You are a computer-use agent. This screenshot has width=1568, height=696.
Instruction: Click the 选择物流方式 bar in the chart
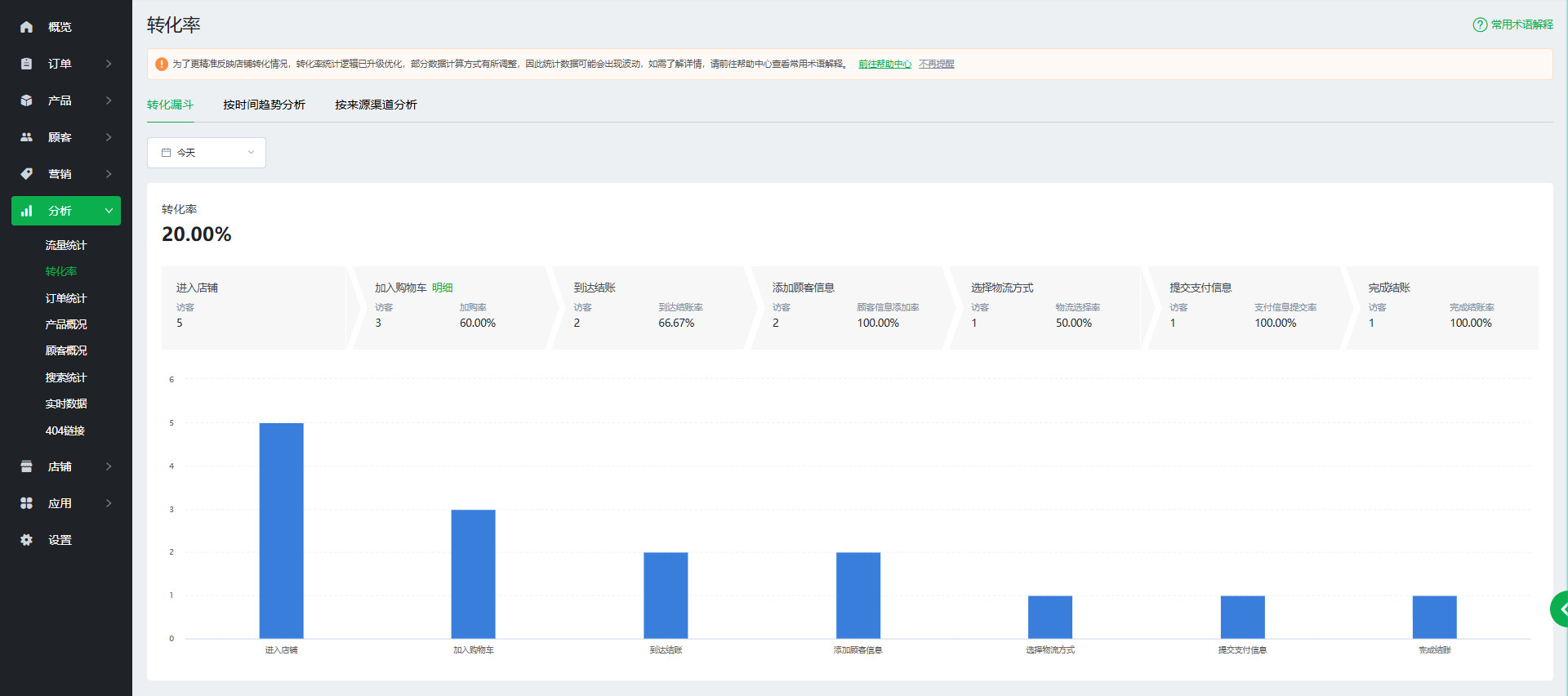[1050, 617]
